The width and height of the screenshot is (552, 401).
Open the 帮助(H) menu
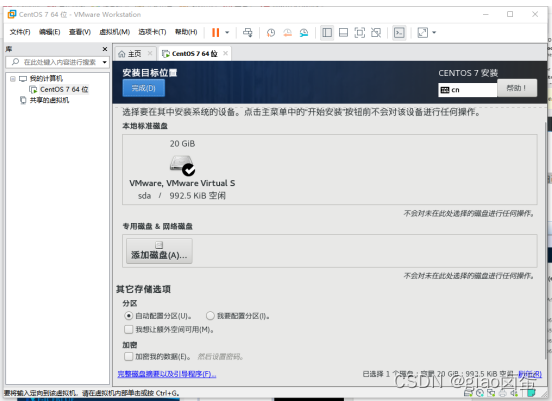[186, 32]
